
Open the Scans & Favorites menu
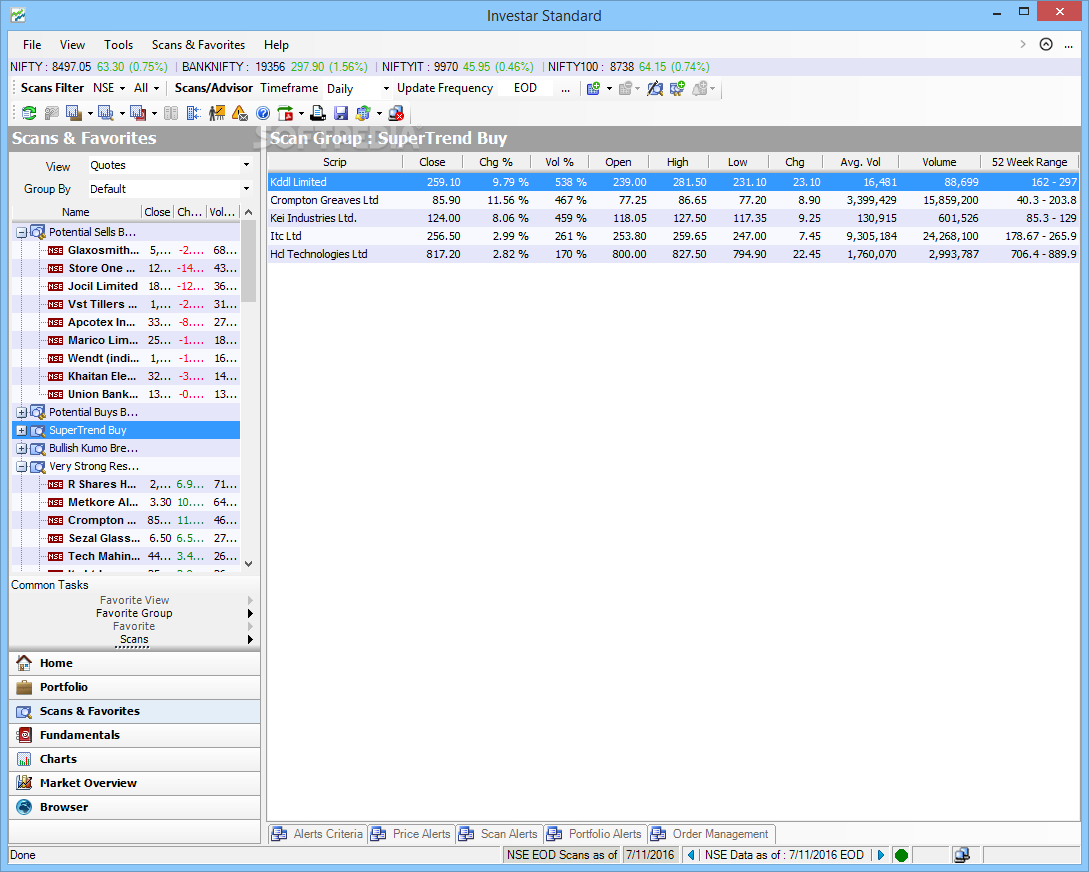tap(198, 44)
